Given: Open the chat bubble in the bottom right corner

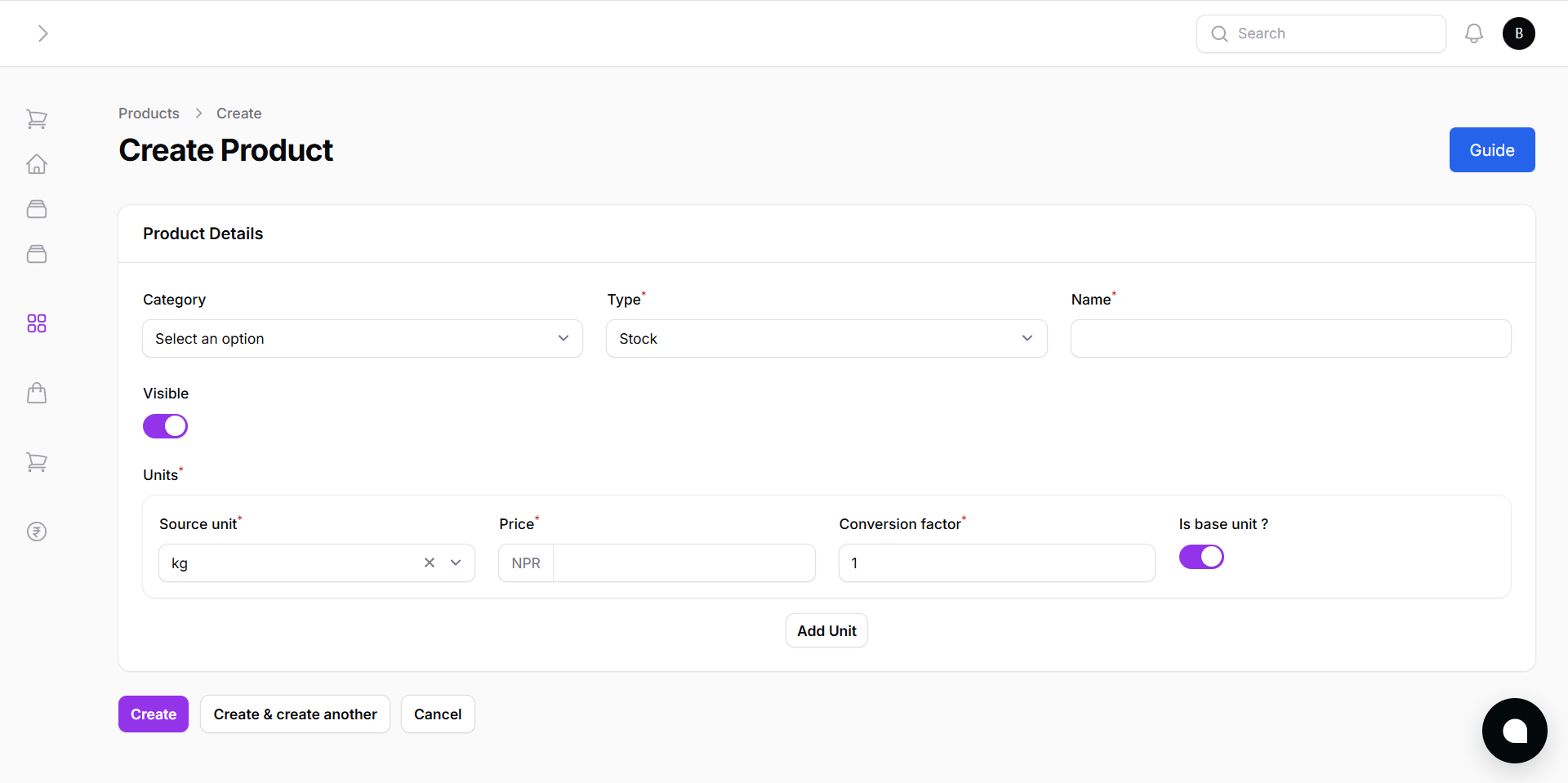Looking at the screenshot, I should [1515, 731].
